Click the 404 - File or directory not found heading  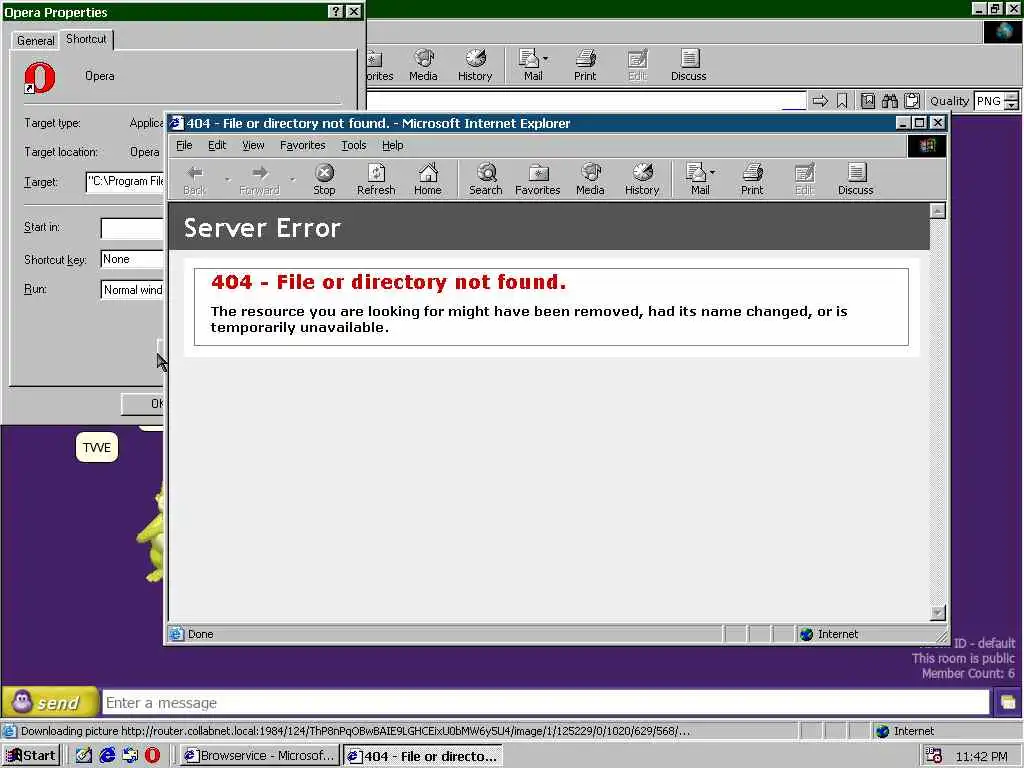389,282
